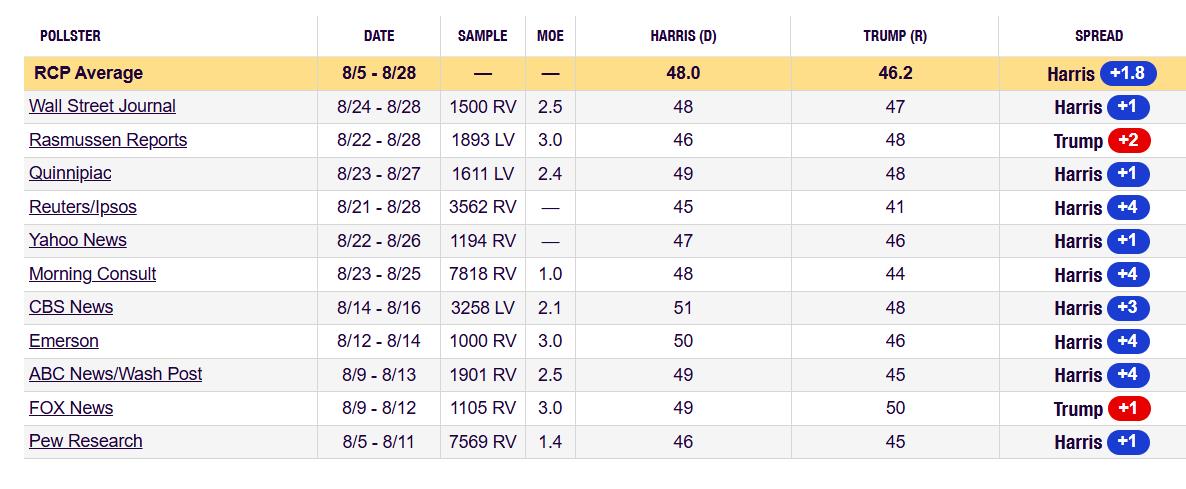
Task: Click the Quinnipiac pollster link
Action: coord(70,173)
